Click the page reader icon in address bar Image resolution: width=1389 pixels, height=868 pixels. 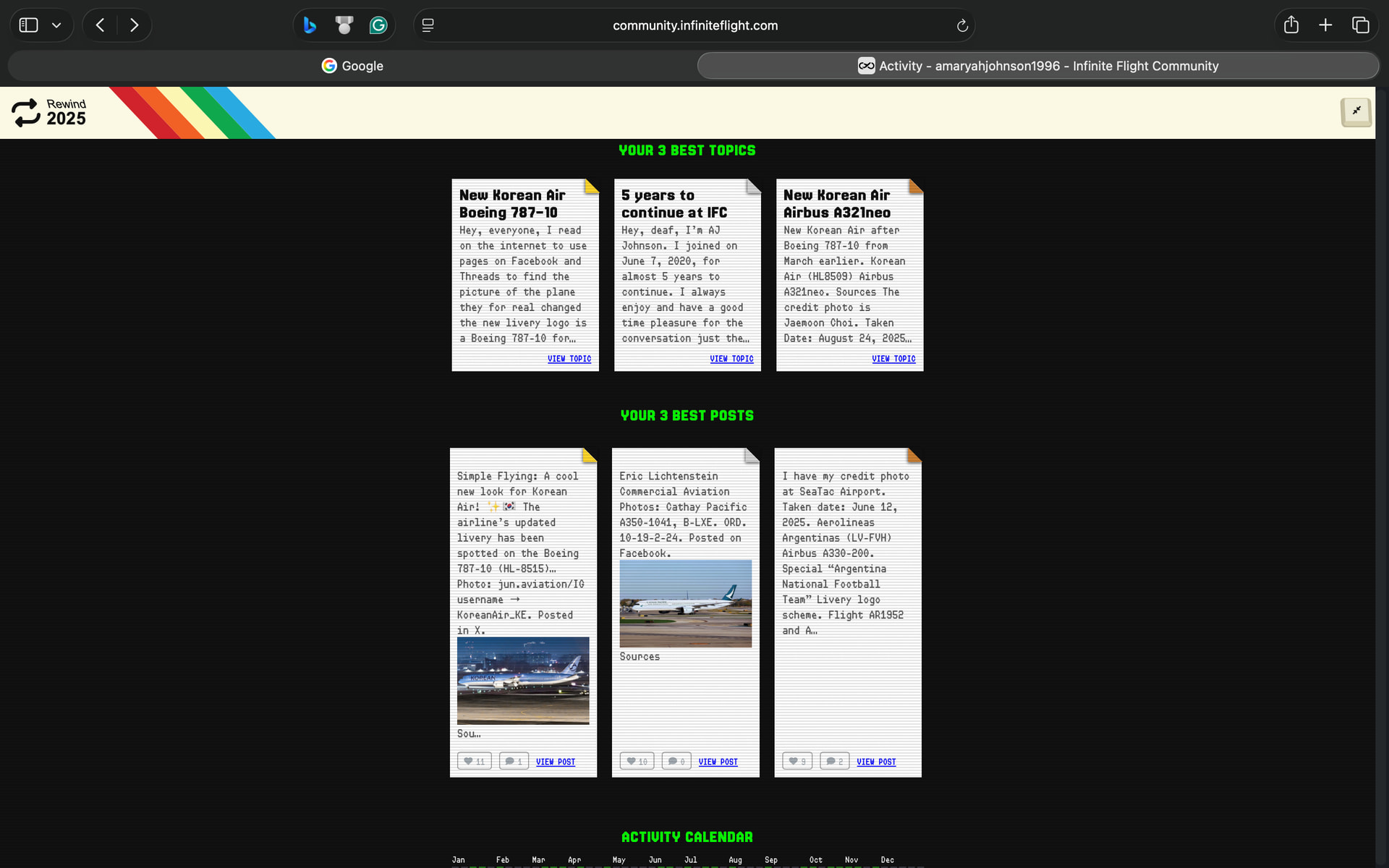pyautogui.click(x=428, y=25)
